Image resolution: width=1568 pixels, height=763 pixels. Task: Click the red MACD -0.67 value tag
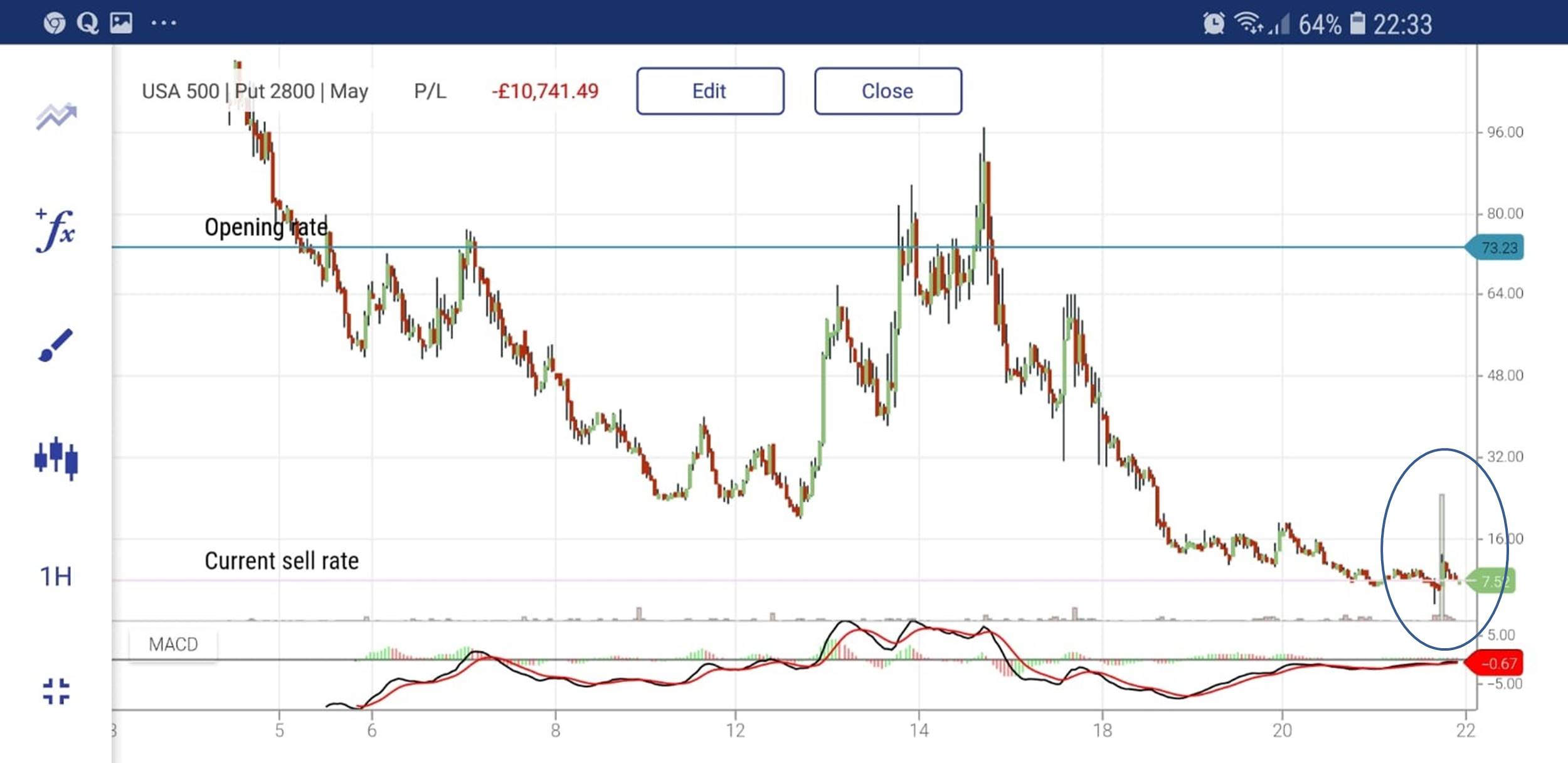(x=1498, y=663)
